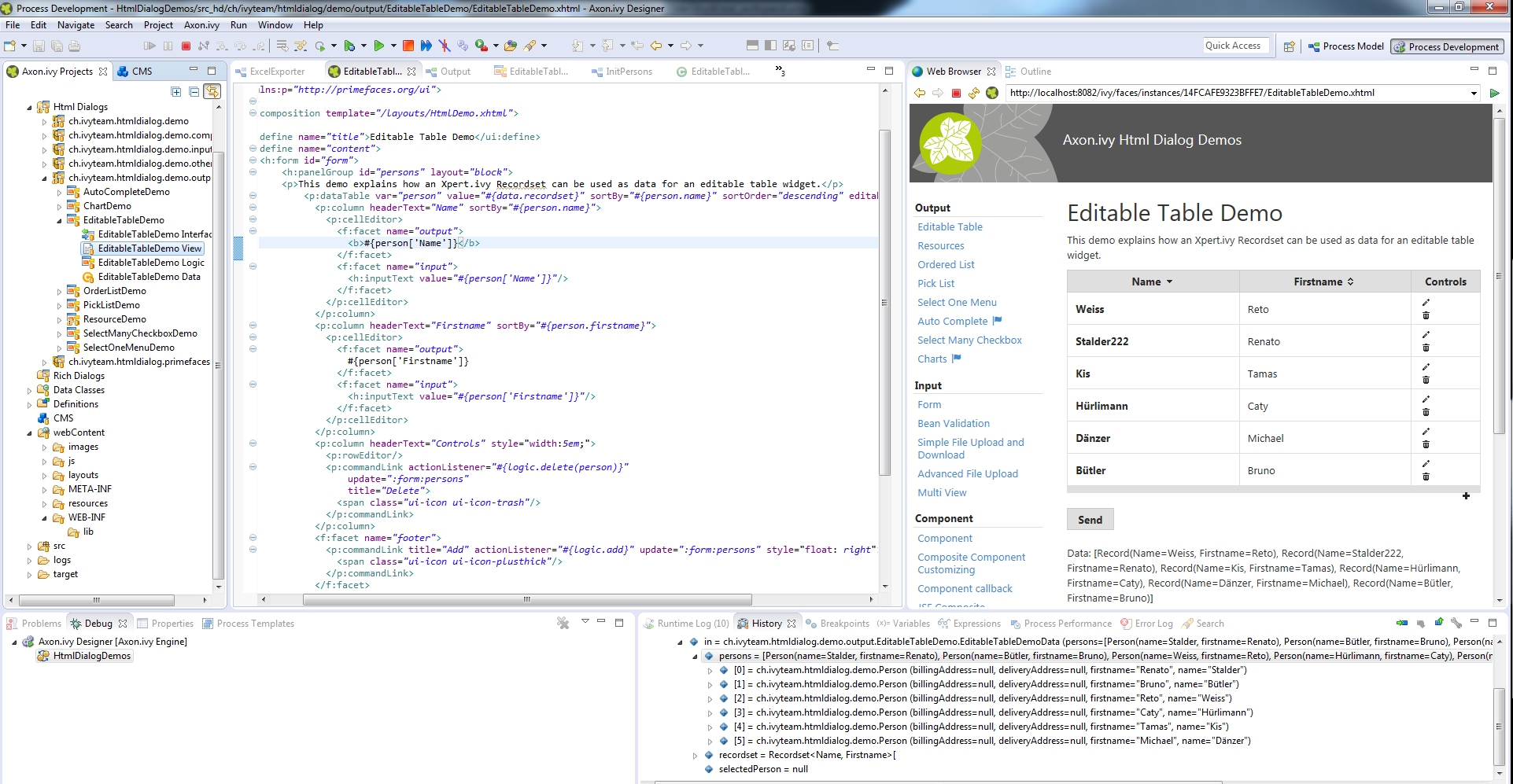Refresh the Web Browser page
Screen dimensions: 1513x784
tap(974, 93)
